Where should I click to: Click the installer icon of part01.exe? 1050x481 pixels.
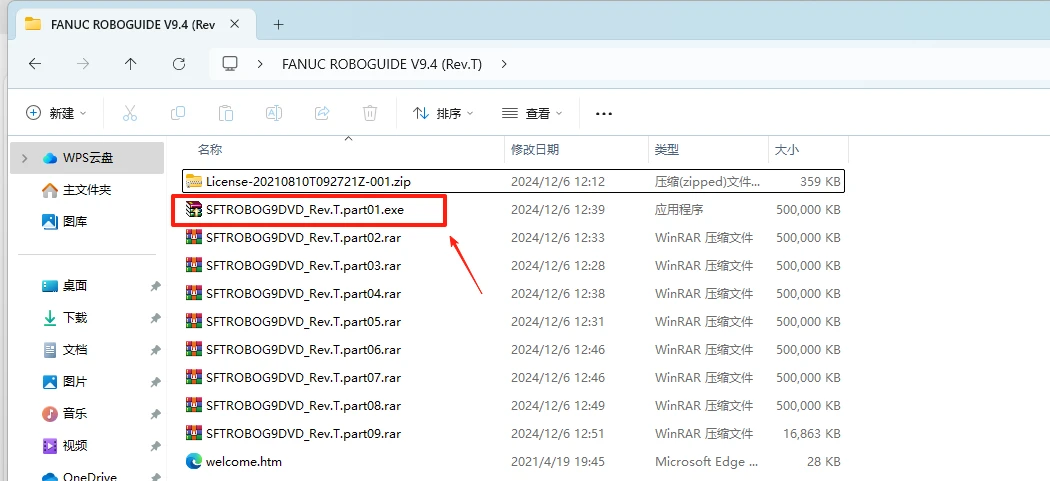pos(194,210)
